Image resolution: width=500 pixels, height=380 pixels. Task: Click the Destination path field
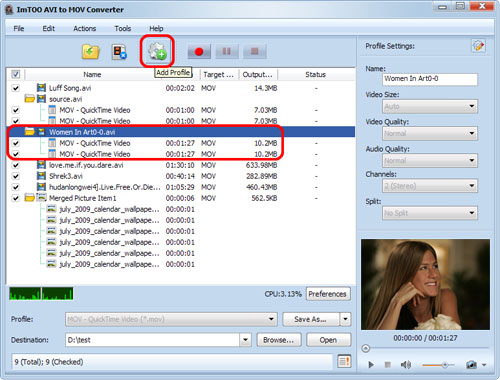point(153,340)
